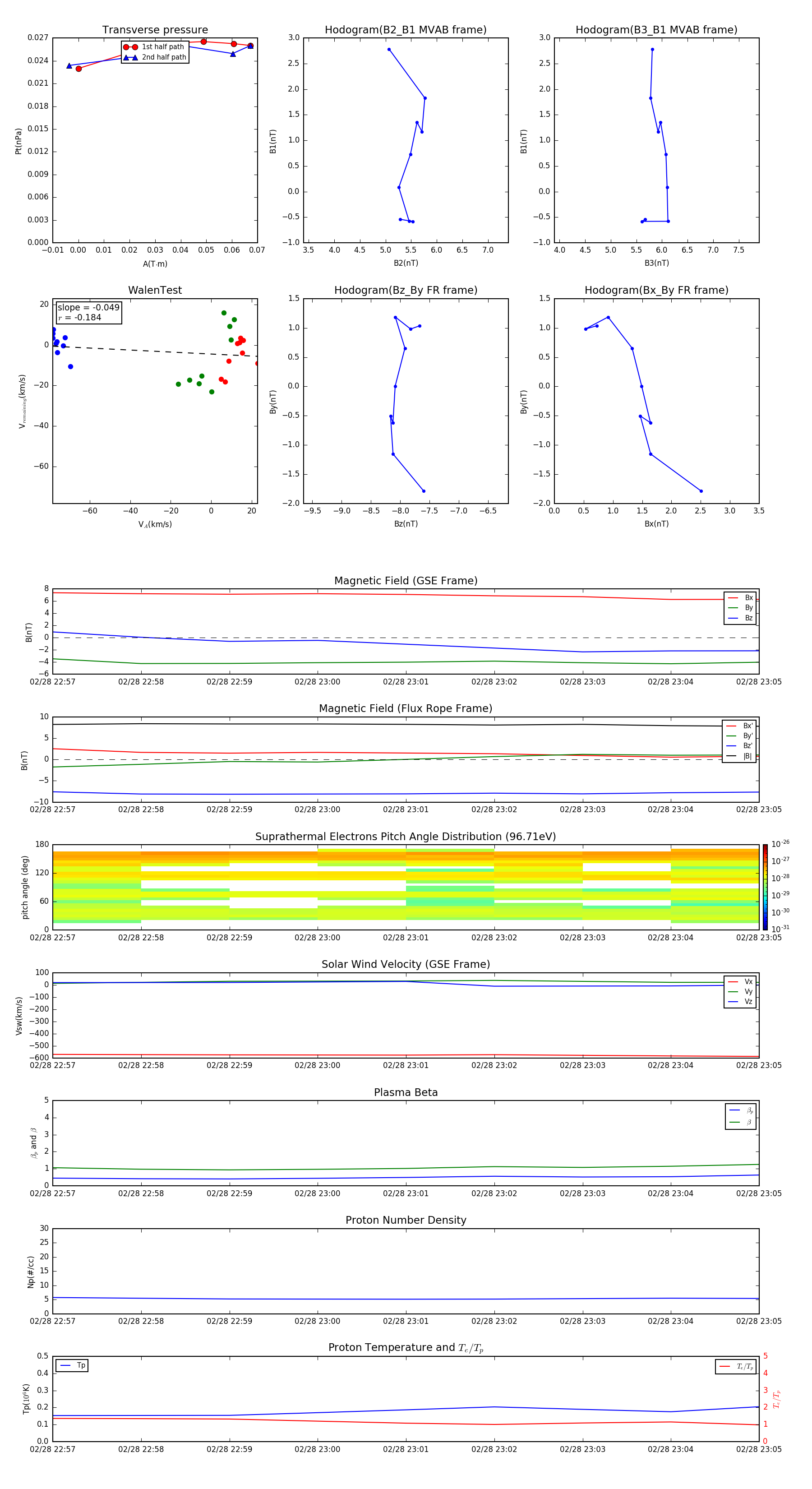Screen dimensions: 812x1489
Task: Click the 'r = -0.184' annotation
Action: (x=80, y=317)
